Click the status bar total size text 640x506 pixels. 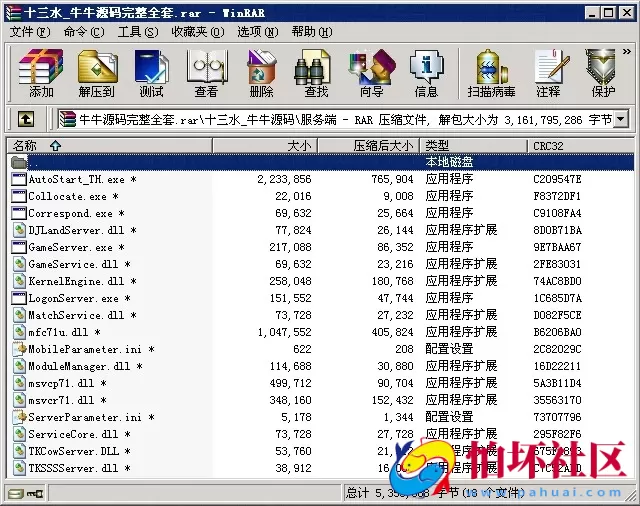point(435,493)
